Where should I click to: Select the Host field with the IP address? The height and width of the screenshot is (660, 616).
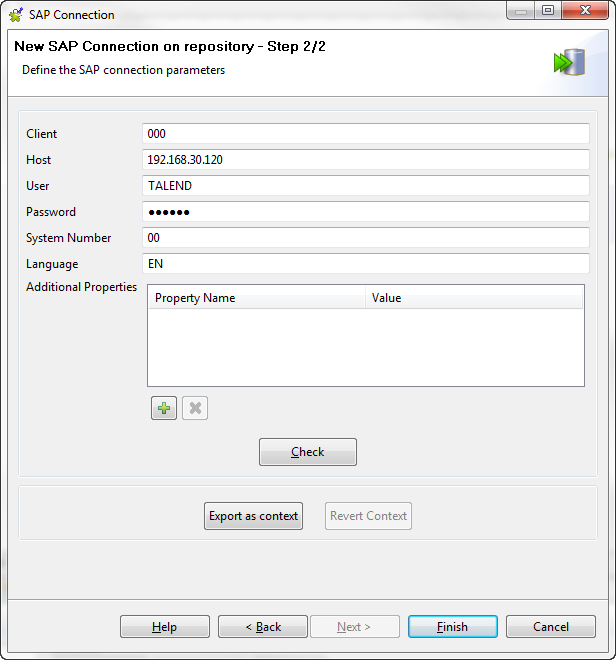pos(365,160)
